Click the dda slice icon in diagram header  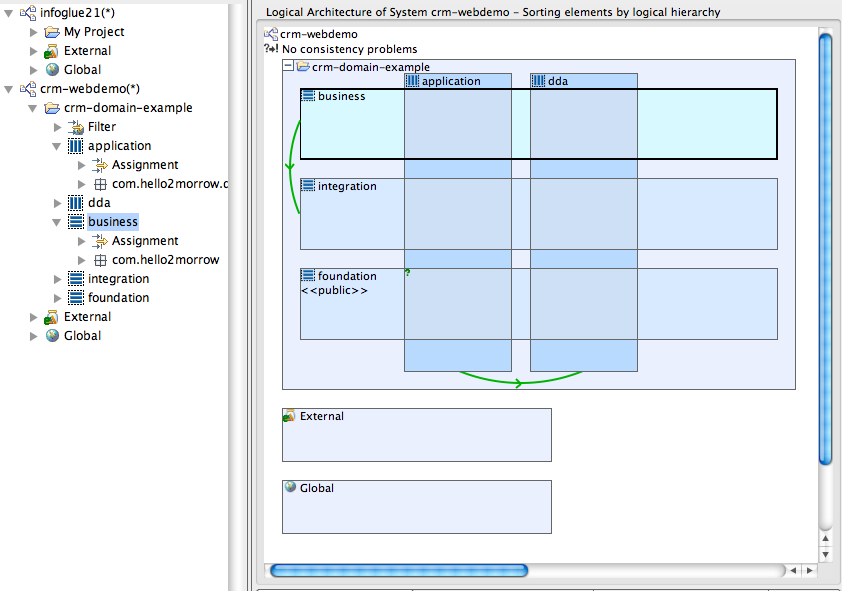tap(538, 81)
